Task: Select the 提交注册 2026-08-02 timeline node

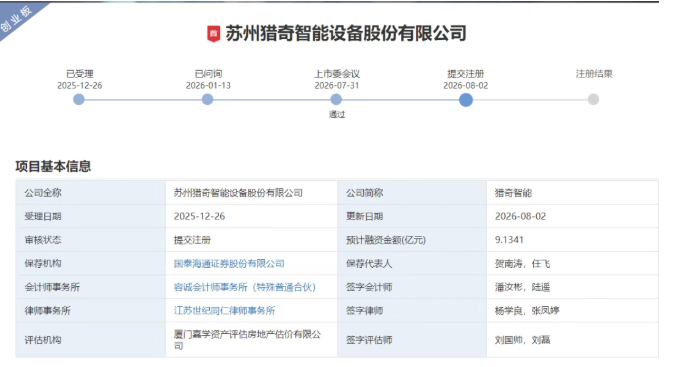Action: 466,100
